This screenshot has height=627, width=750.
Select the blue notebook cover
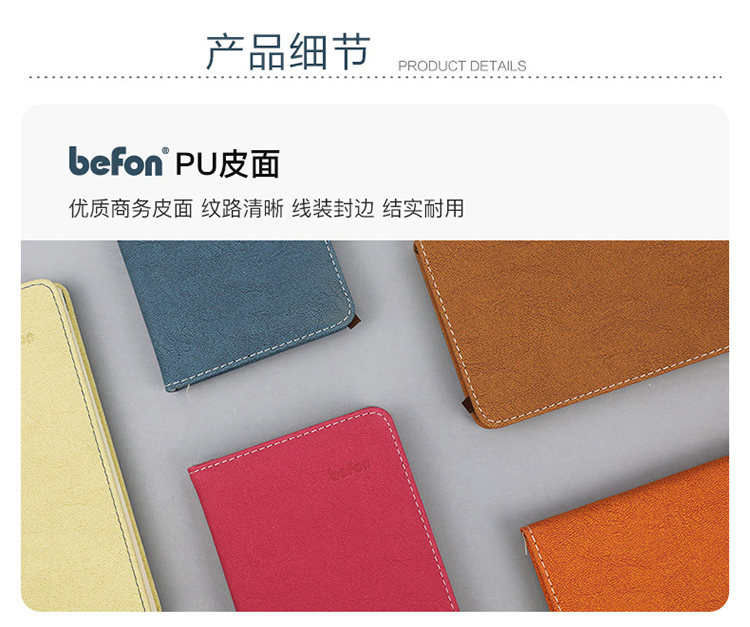point(237,311)
